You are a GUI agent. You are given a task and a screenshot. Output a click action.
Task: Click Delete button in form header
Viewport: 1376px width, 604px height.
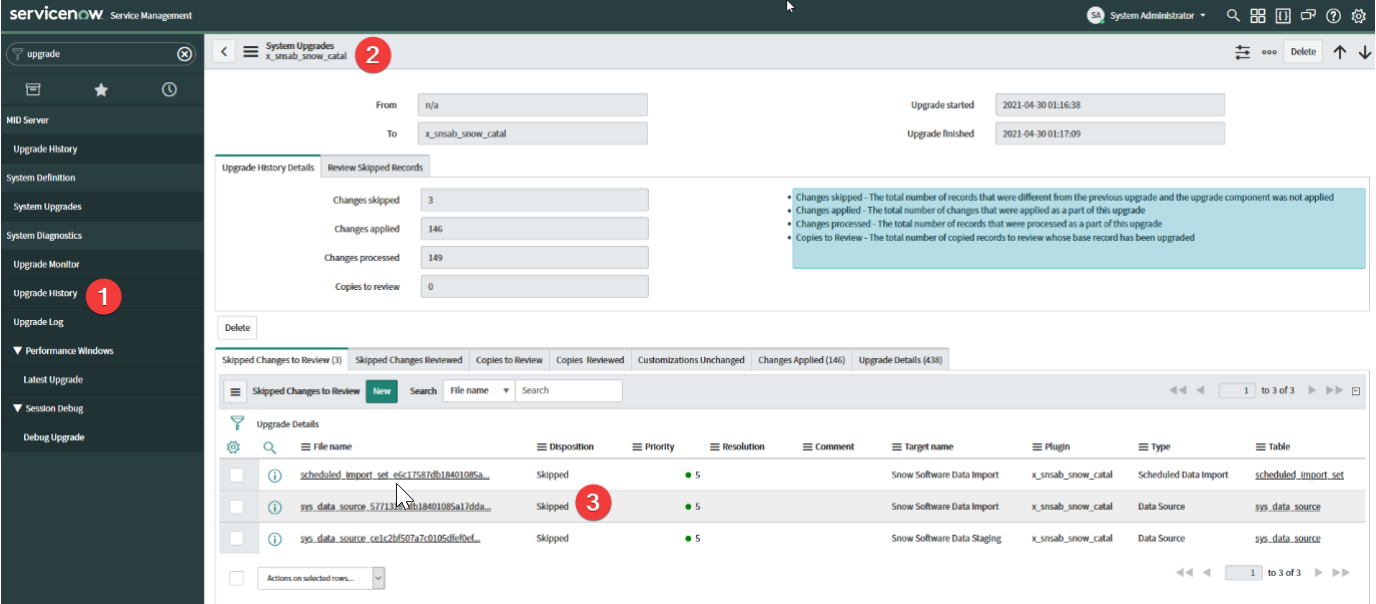[x=1303, y=52]
